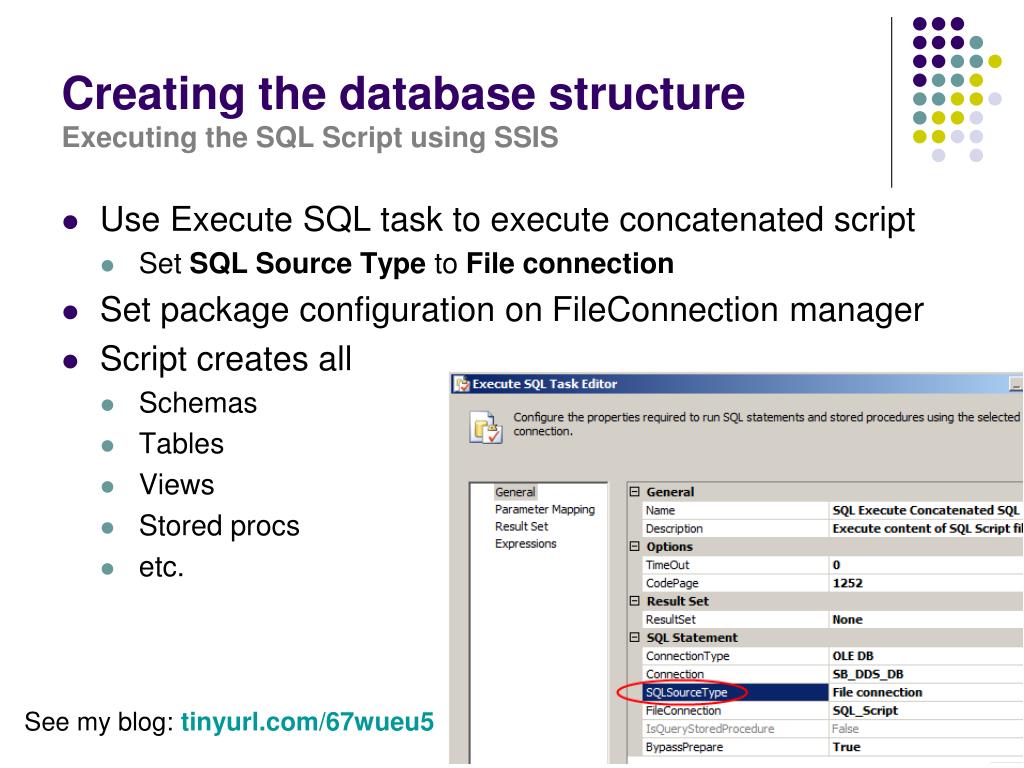
Task: Click the Views bullet
Action: (x=176, y=485)
